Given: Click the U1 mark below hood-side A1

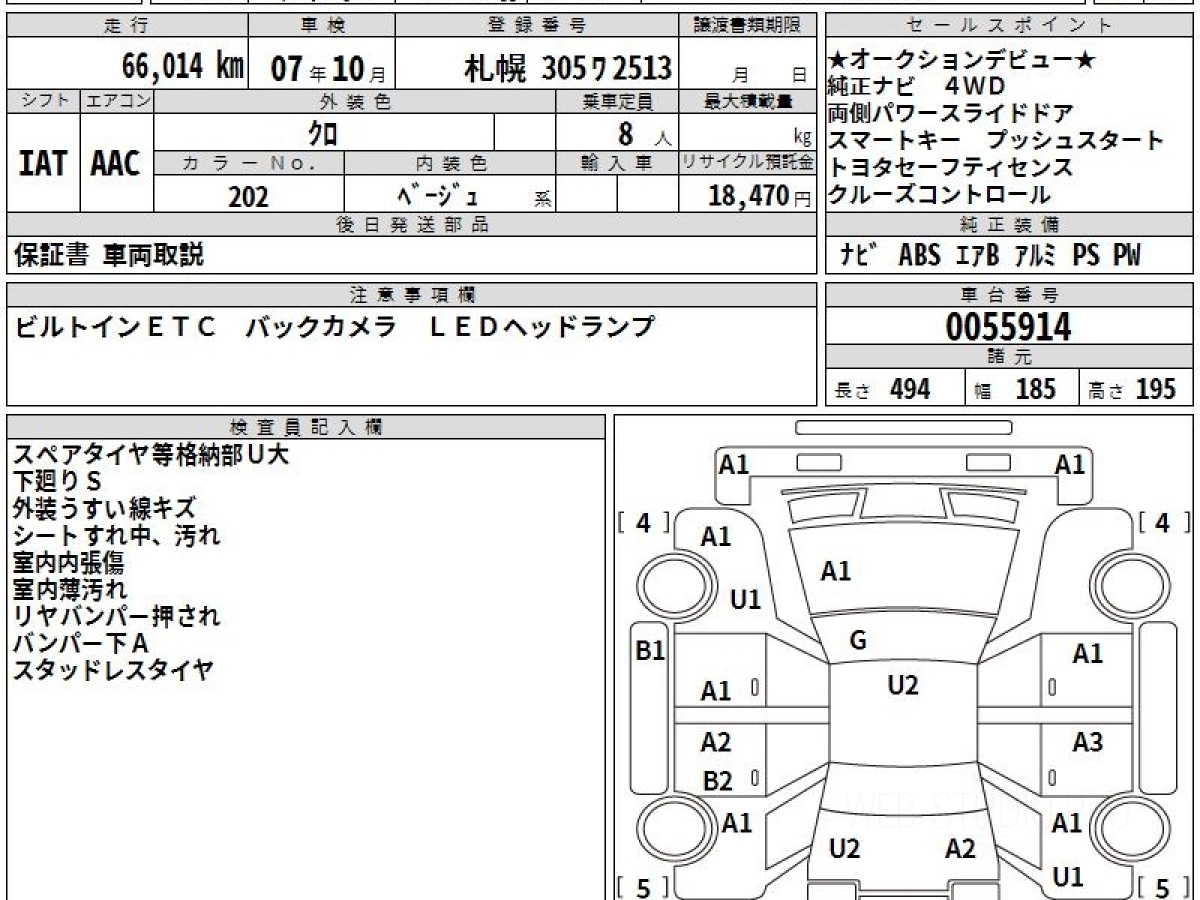Looking at the screenshot, I should click(x=745, y=599).
